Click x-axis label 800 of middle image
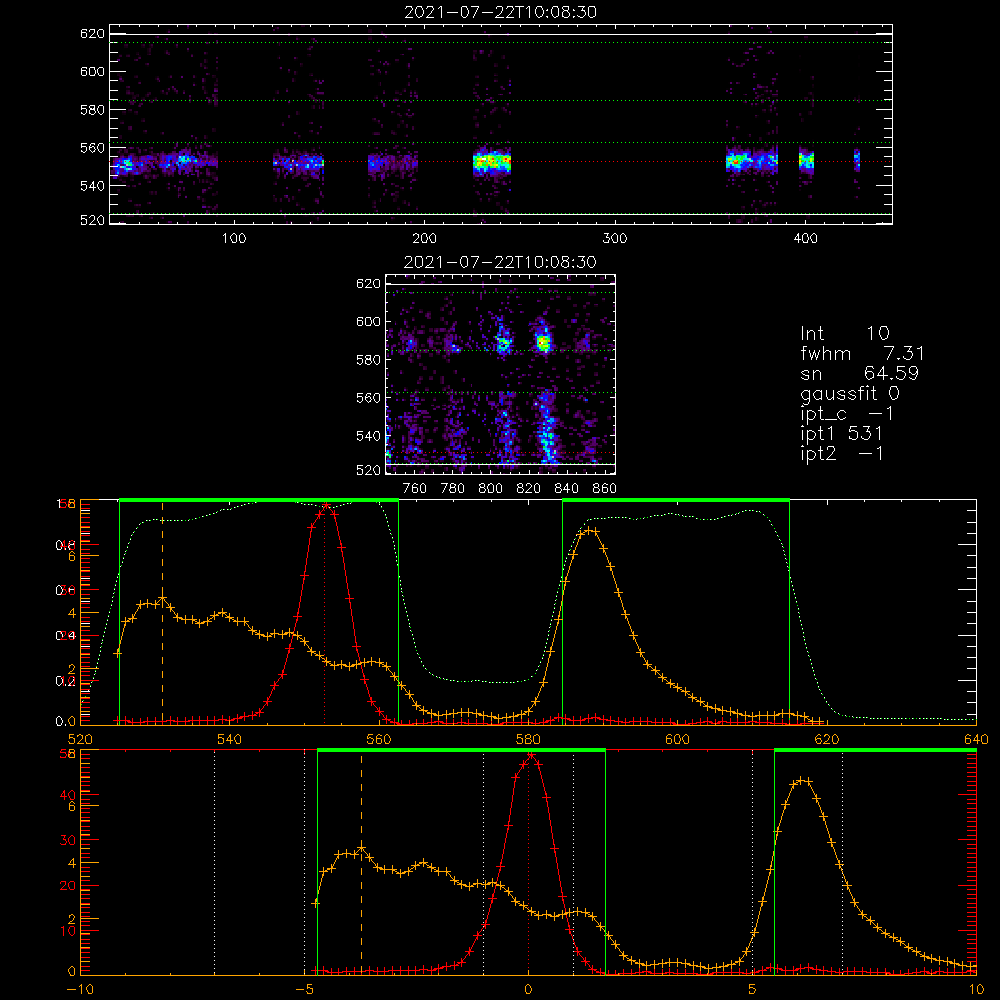Screen dimensions: 1000x1000 click(490, 489)
